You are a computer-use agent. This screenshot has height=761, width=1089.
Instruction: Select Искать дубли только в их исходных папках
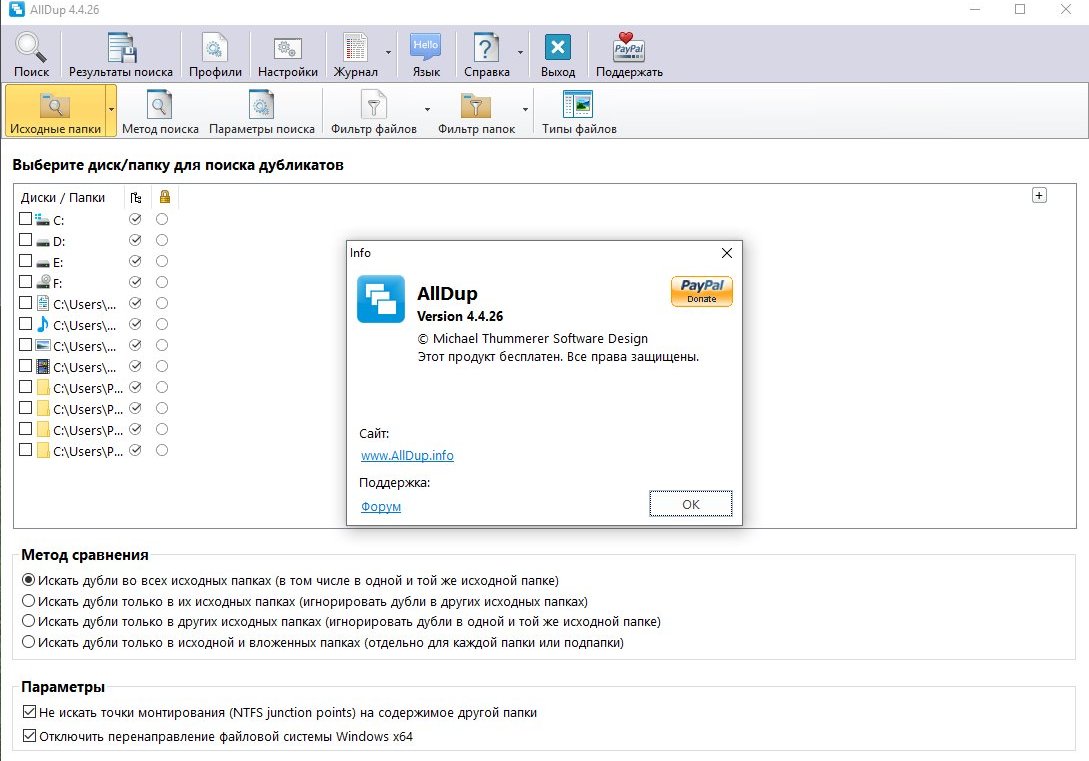[x=305, y=601]
